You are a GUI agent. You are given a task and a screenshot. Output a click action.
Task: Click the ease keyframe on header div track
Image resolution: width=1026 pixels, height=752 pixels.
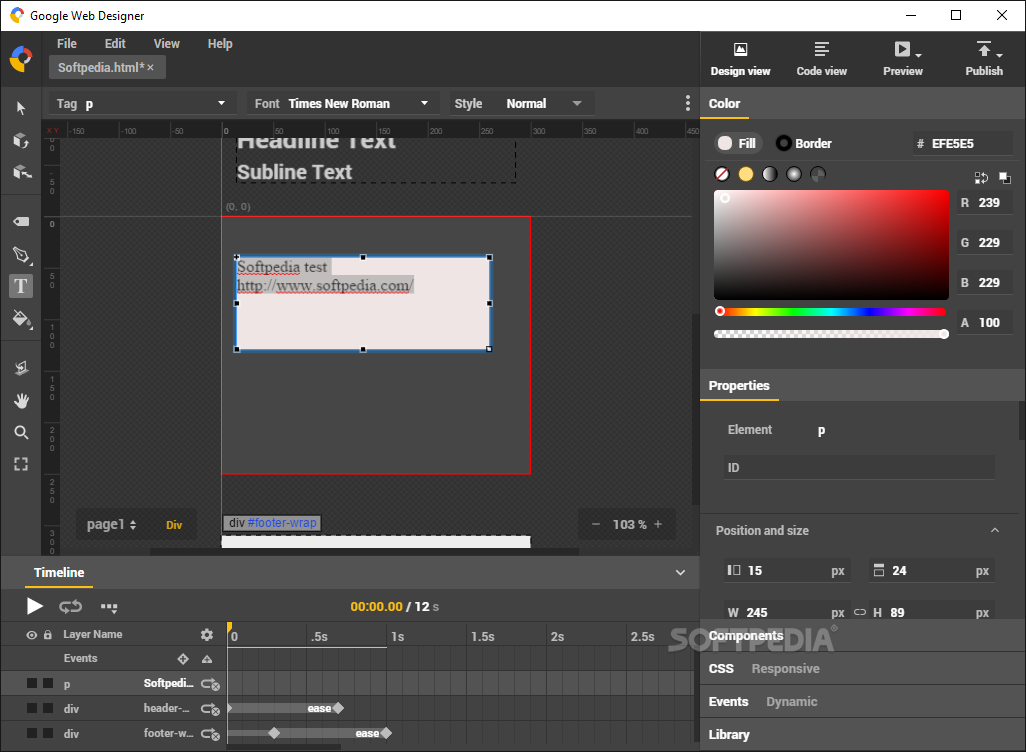pyautogui.click(x=338, y=708)
